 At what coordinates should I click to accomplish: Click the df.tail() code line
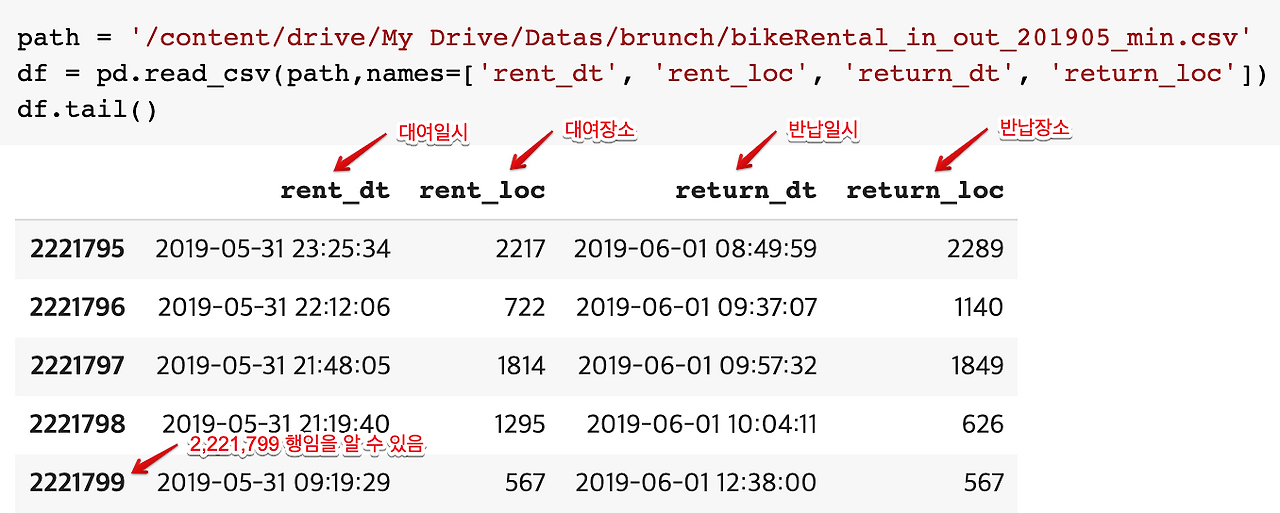(88, 108)
